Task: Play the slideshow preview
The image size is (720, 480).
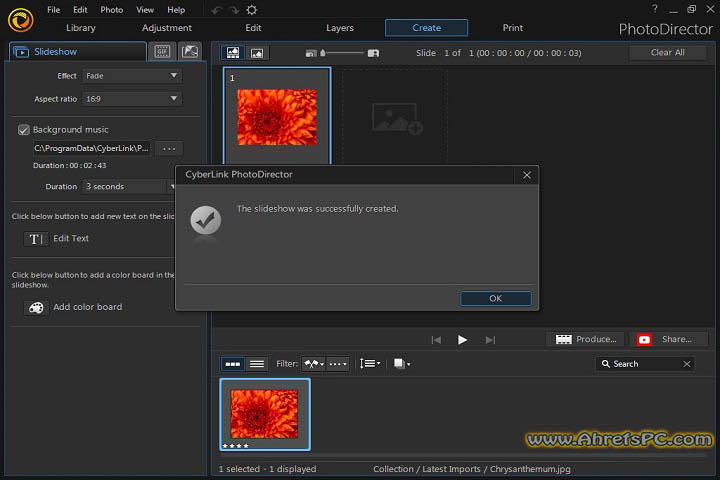Action: 462,340
